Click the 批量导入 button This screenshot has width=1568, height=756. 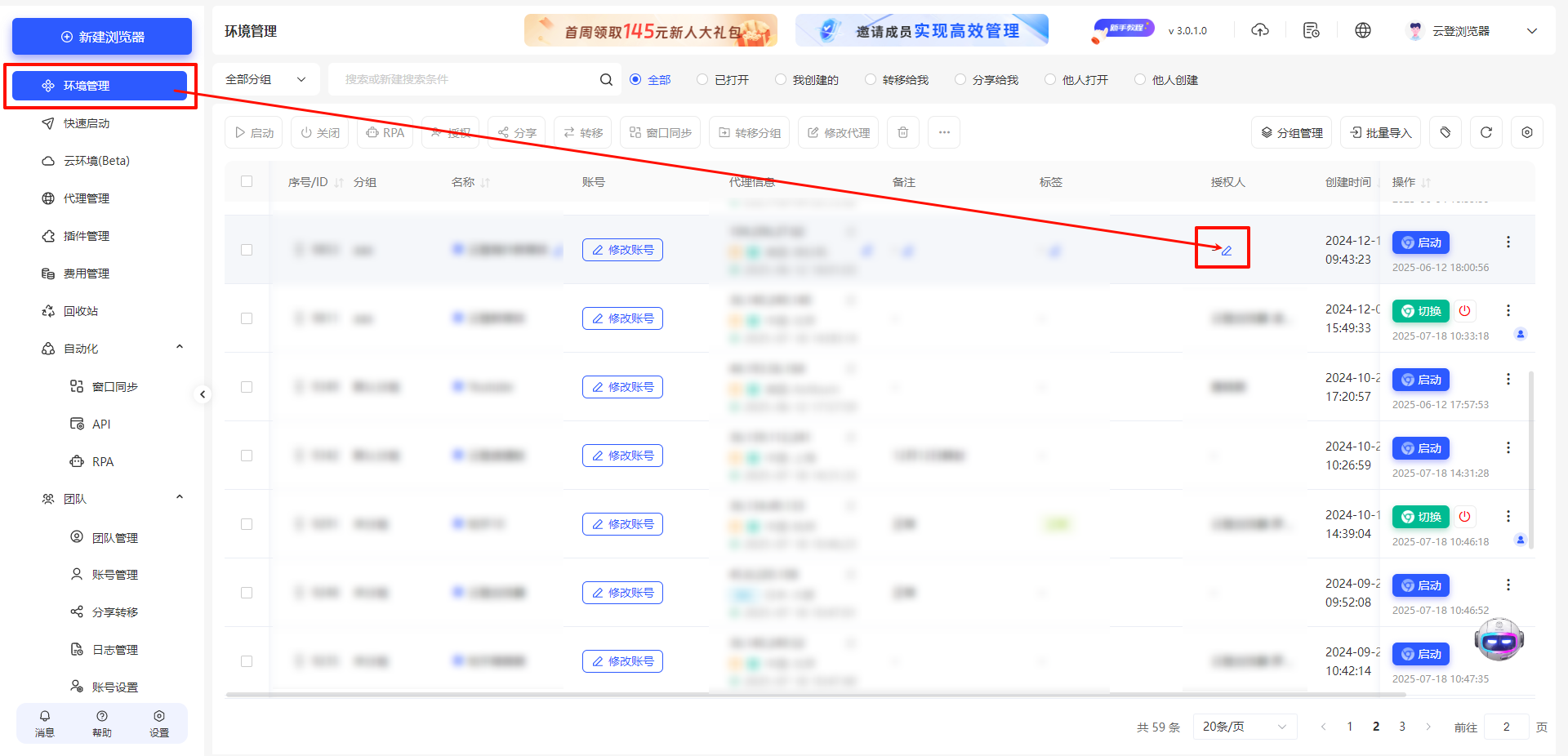click(x=1381, y=132)
